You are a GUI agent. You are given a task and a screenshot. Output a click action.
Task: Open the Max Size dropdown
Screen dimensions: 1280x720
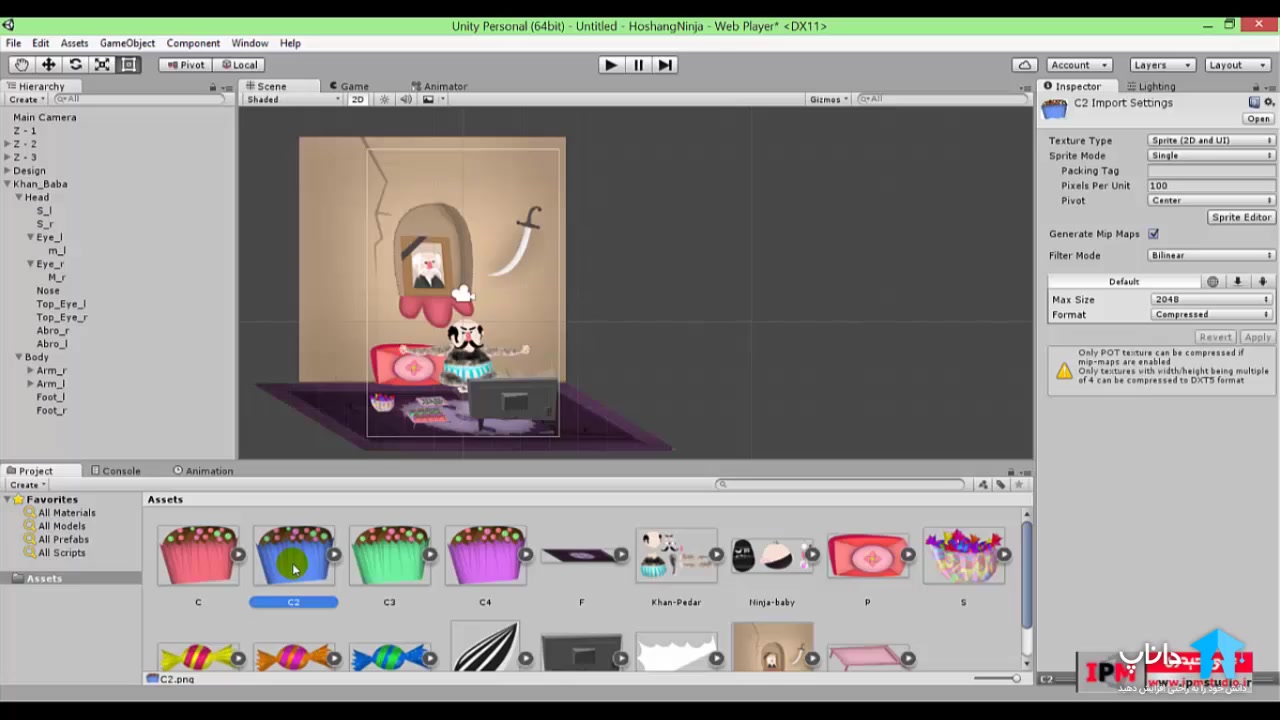click(x=1211, y=300)
